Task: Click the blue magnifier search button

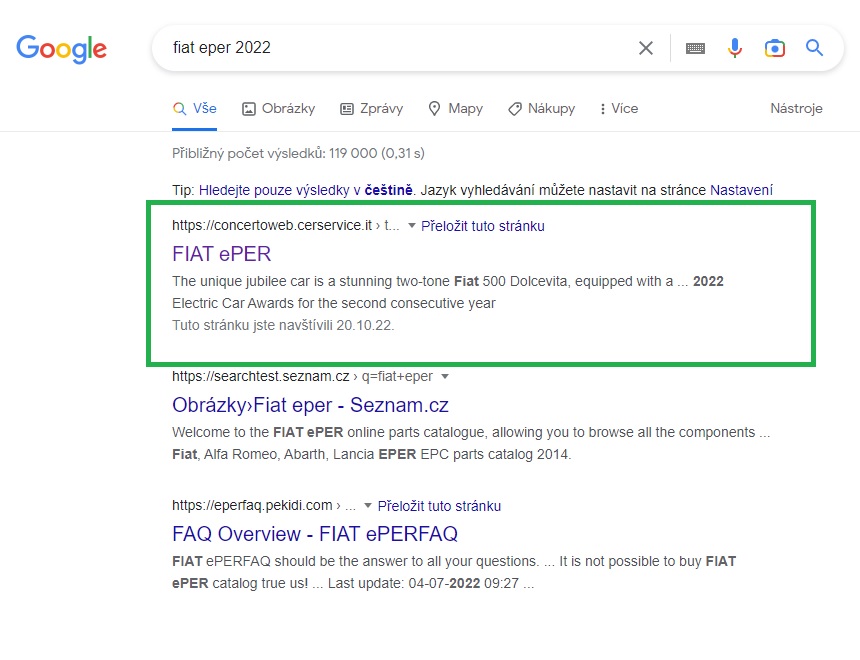Action: (x=814, y=48)
